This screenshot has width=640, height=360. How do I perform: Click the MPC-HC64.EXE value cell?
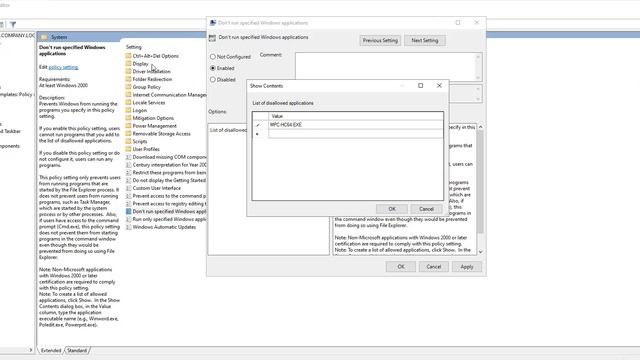(356, 125)
